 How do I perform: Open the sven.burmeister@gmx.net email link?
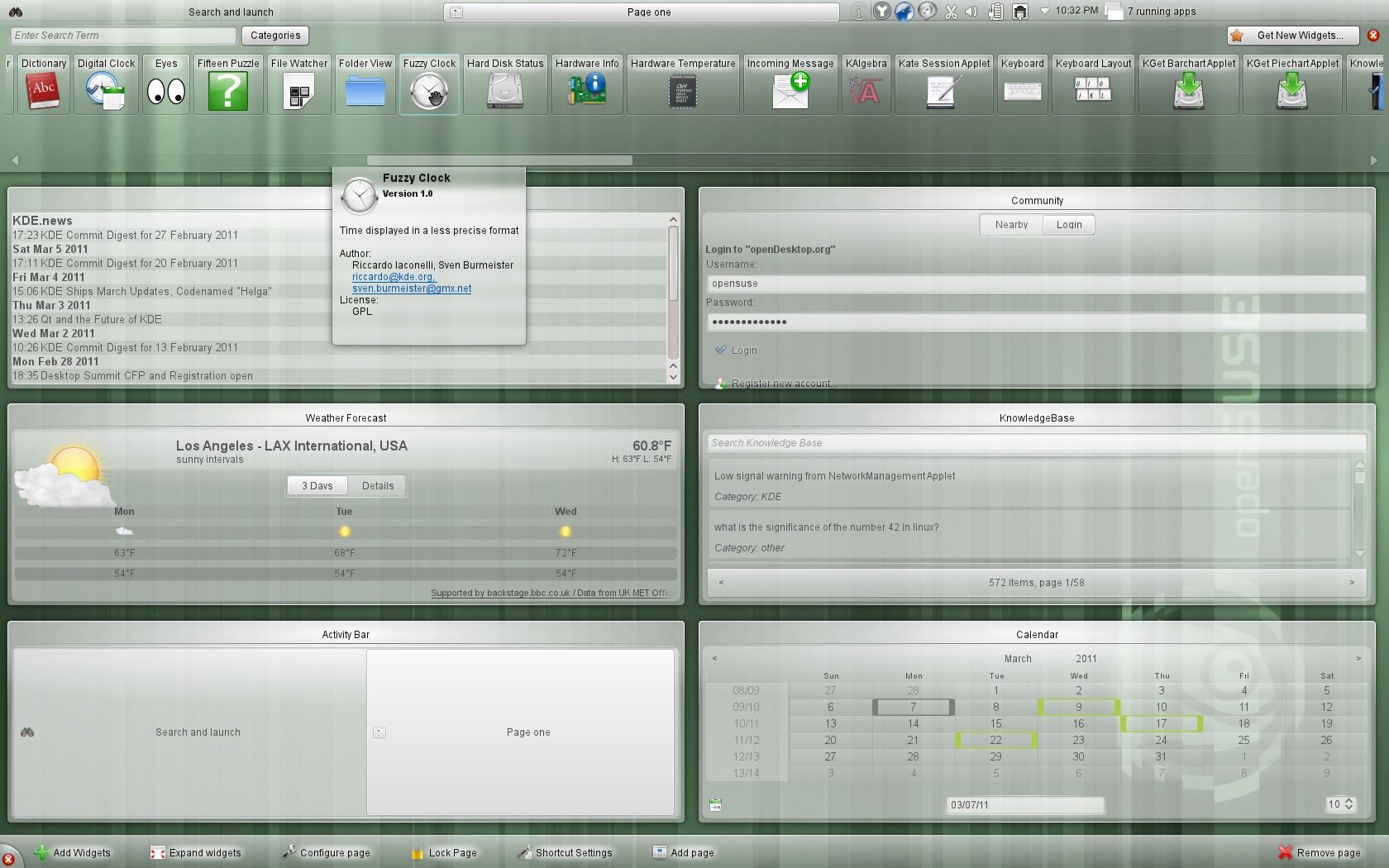412,289
